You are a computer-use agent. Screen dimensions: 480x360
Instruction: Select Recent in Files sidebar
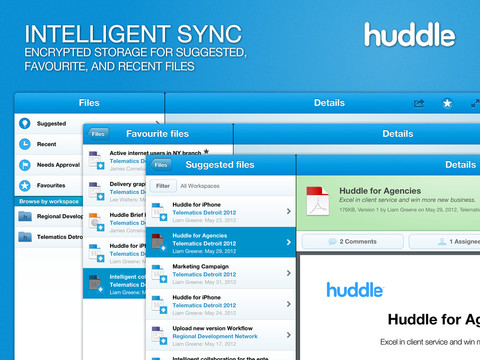coord(49,144)
